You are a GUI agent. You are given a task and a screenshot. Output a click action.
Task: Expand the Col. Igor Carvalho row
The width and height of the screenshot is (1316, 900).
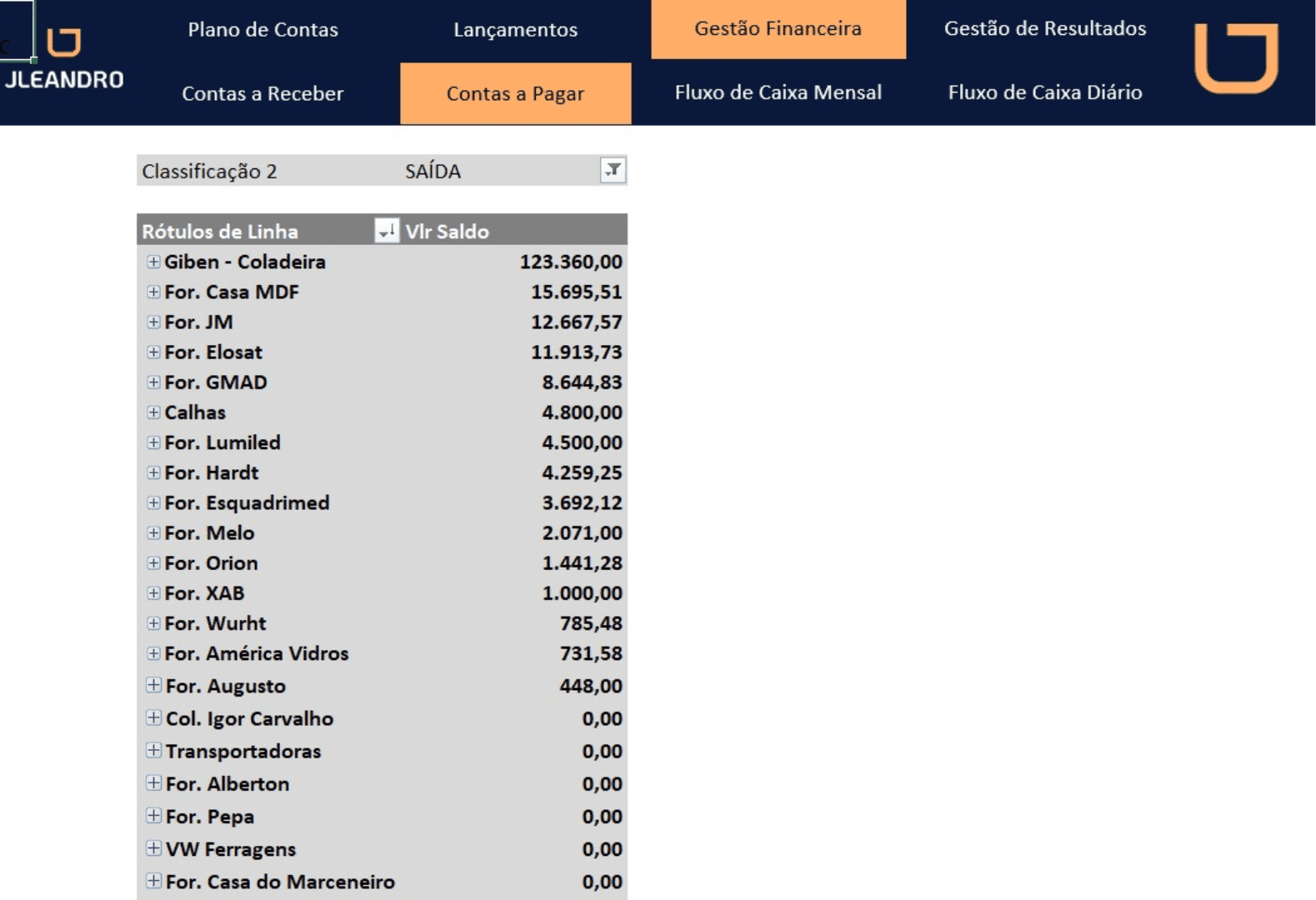(154, 717)
